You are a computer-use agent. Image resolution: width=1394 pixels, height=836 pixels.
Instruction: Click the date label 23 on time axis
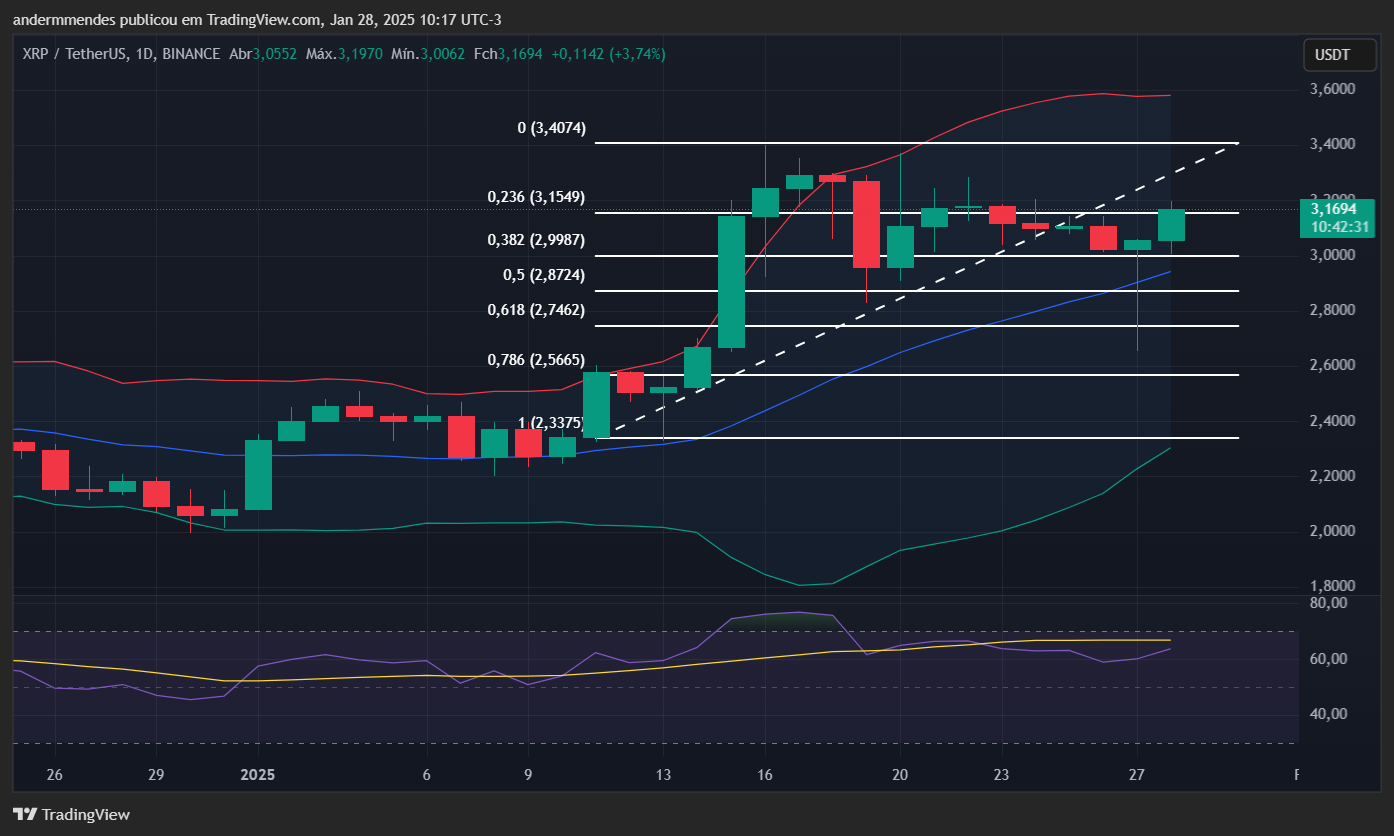[1002, 775]
